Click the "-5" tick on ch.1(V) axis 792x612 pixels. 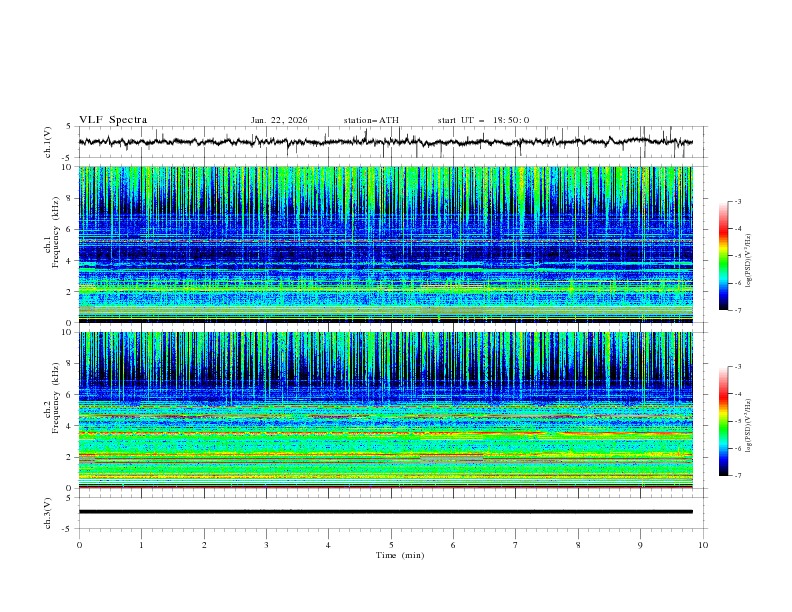(68, 157)
